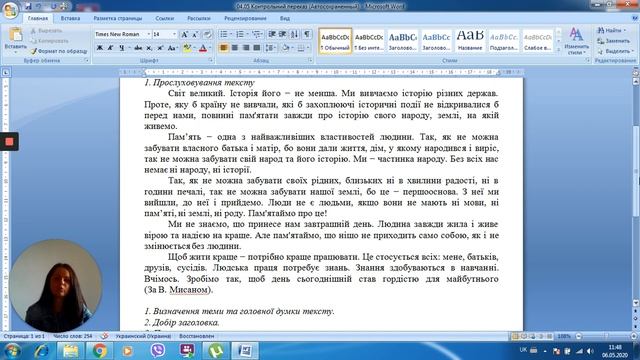This screenshot has height=360, width=640.
Task: Shrink font size with the smaller A icon
Action: (195, 34)
